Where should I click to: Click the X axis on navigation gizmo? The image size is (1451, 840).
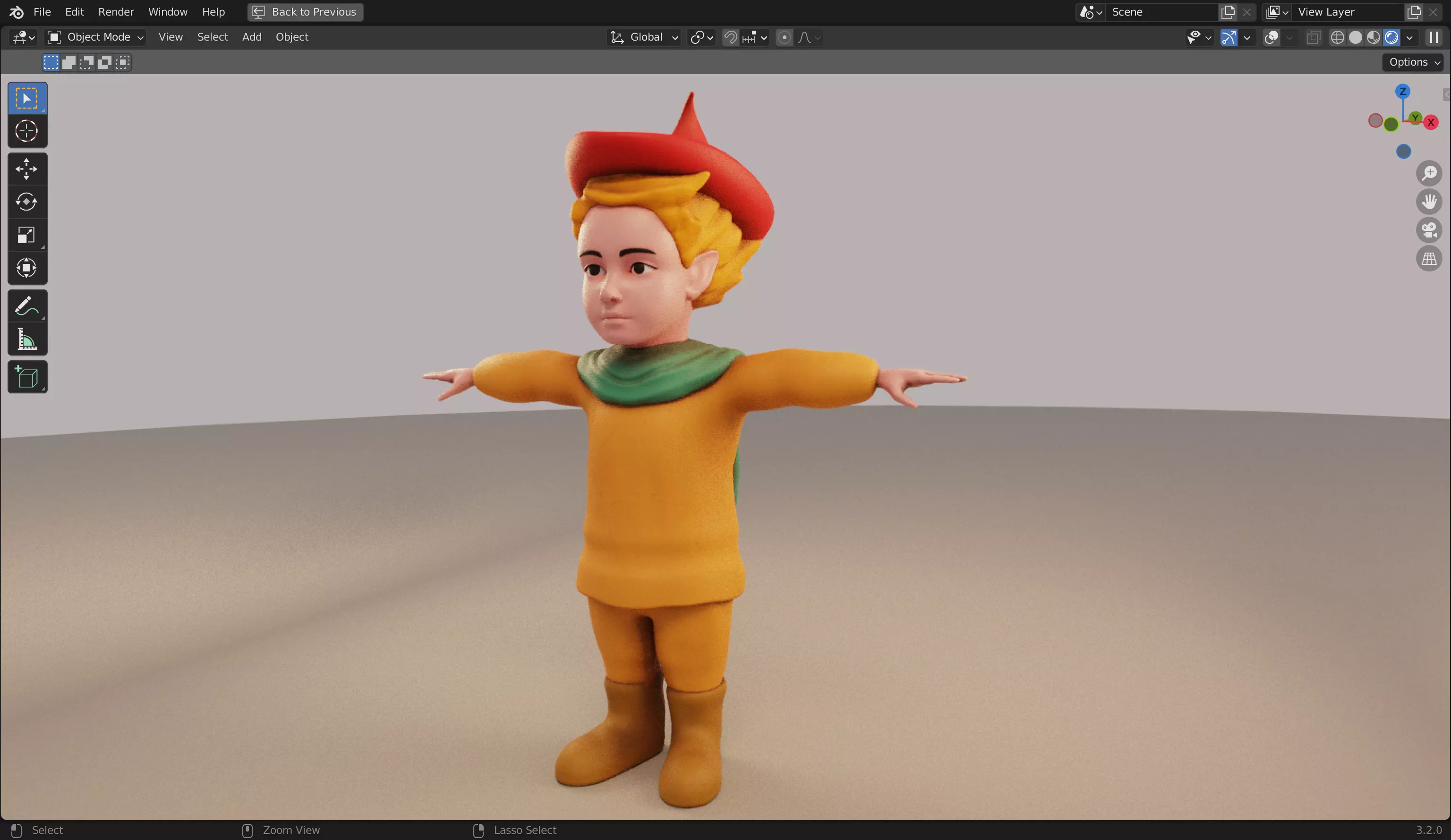(x=1431, y=123)
